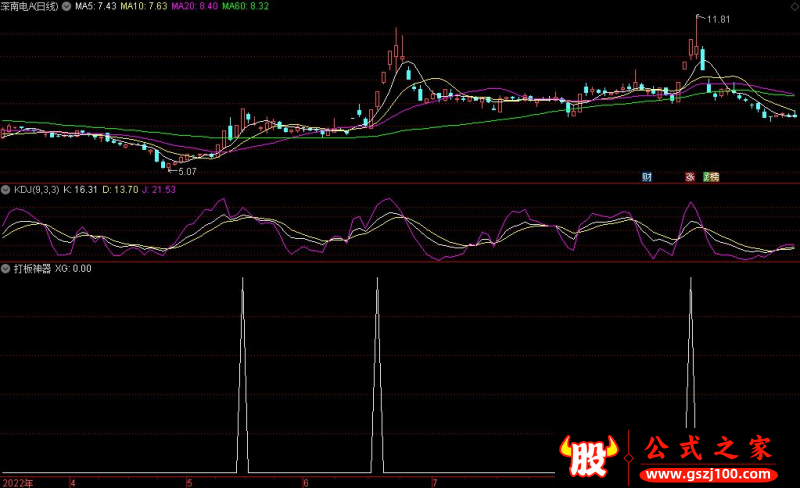Screen dimensions: 800x488
Task: Click the J: 21.53 value
Action: (x=159, y=190)
